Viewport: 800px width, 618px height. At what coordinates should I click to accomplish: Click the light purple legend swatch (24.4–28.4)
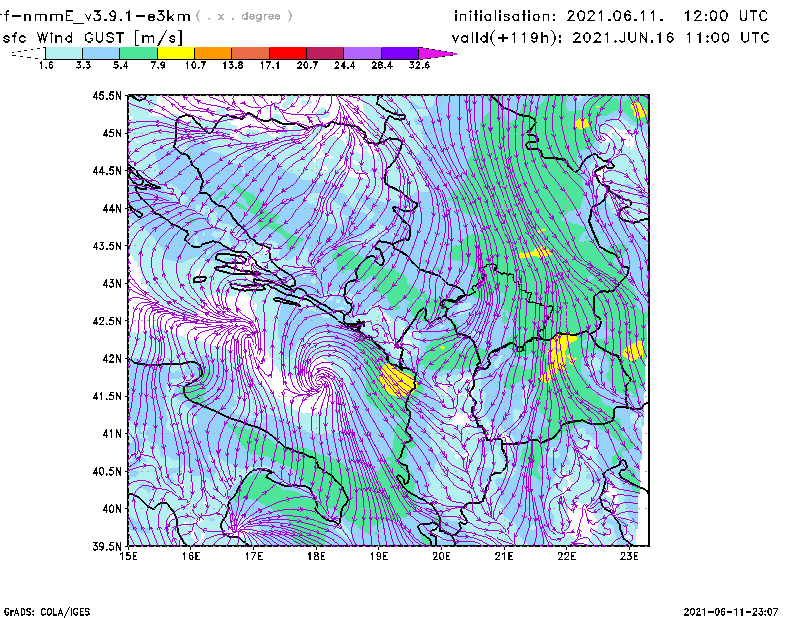(x=362, y=53)
